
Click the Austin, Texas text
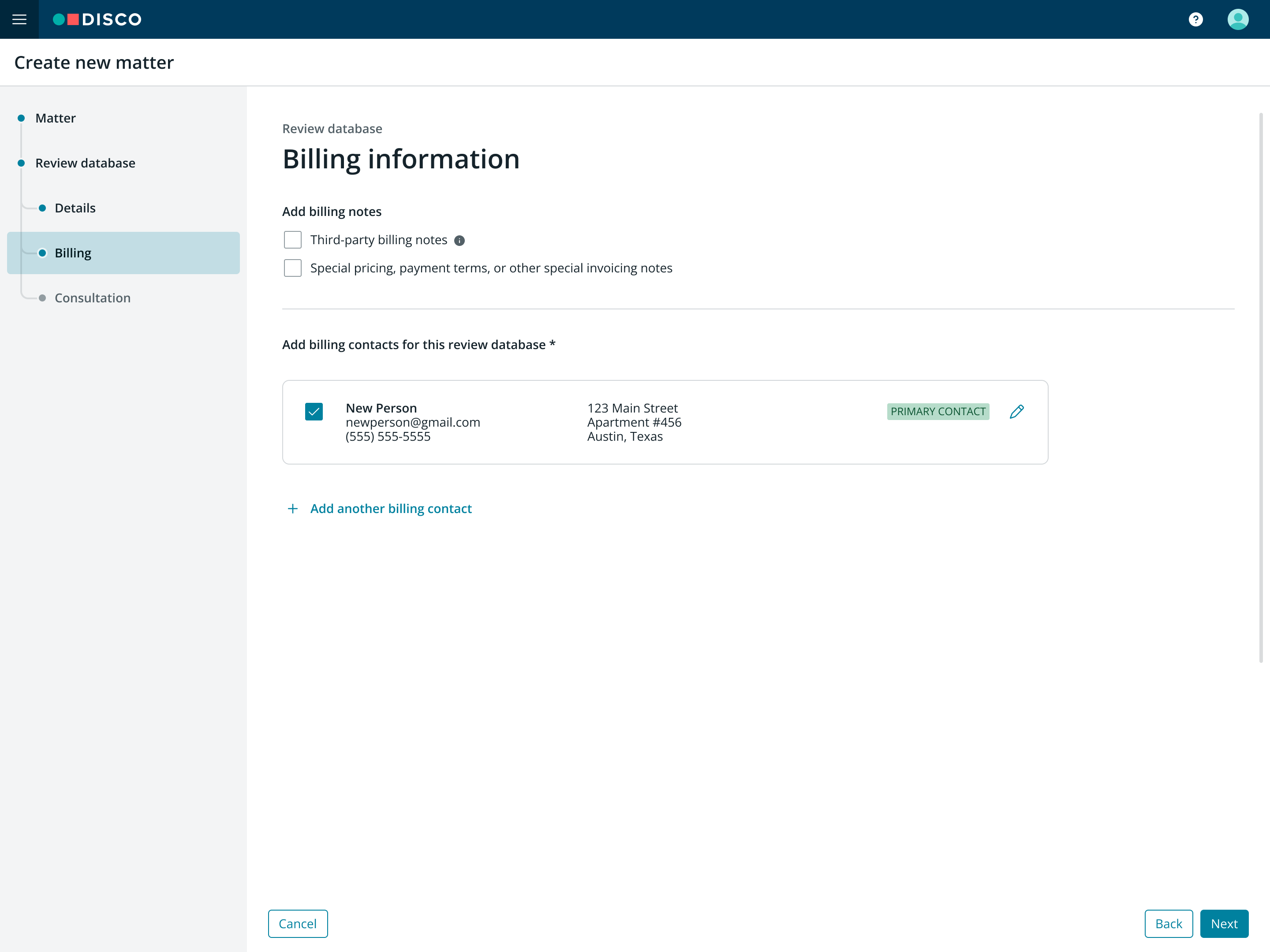pyautogui.click(x=625, y=436)
